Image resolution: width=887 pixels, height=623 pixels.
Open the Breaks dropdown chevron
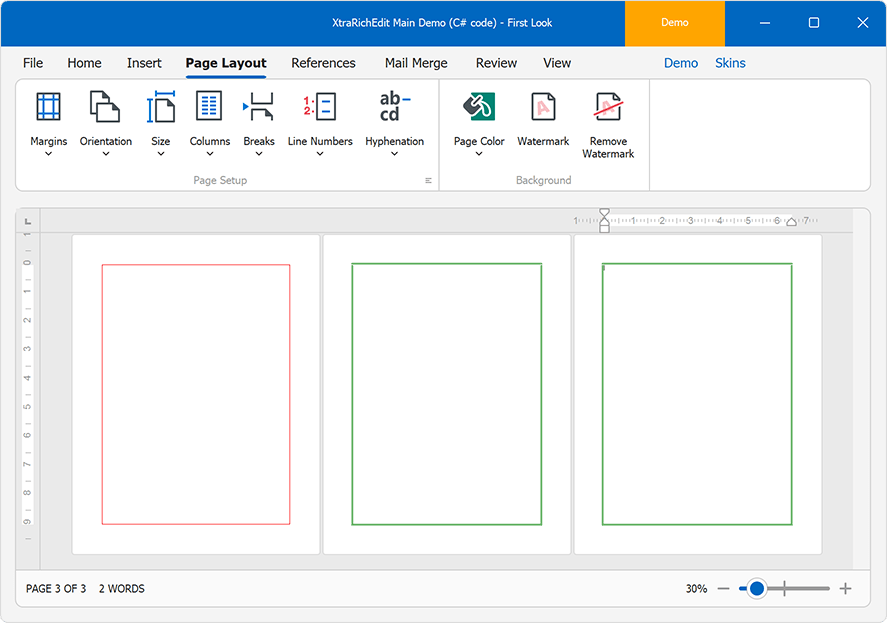[x=258, y=155]
